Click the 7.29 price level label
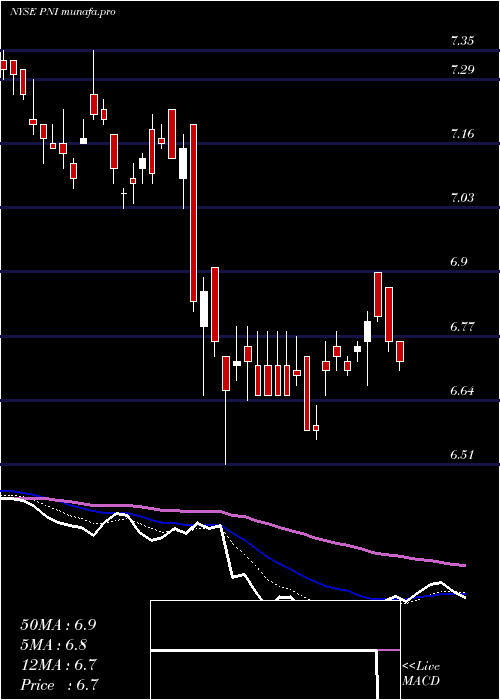 coord(462,70)
